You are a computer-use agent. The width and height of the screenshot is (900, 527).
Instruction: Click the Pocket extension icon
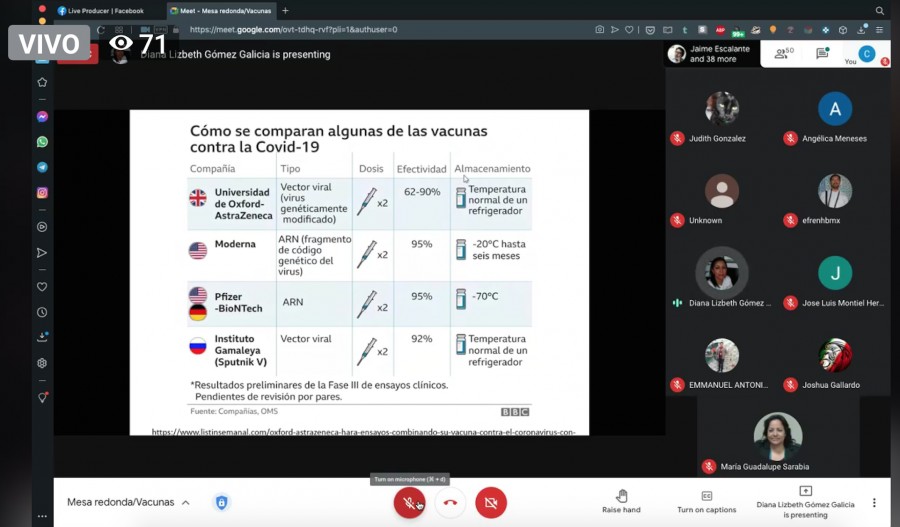coord(650,30)
